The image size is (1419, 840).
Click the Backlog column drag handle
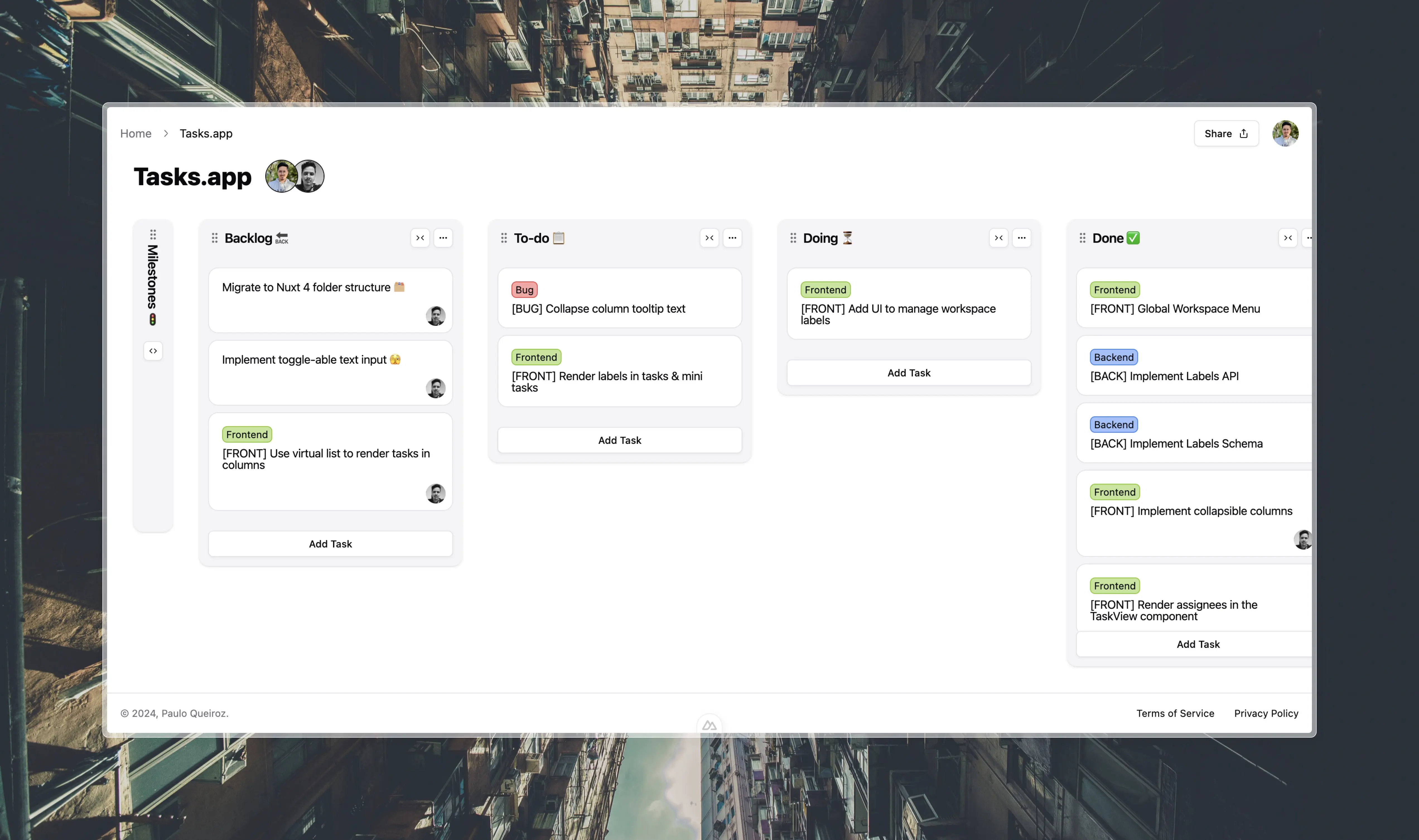tap(214, 238)
